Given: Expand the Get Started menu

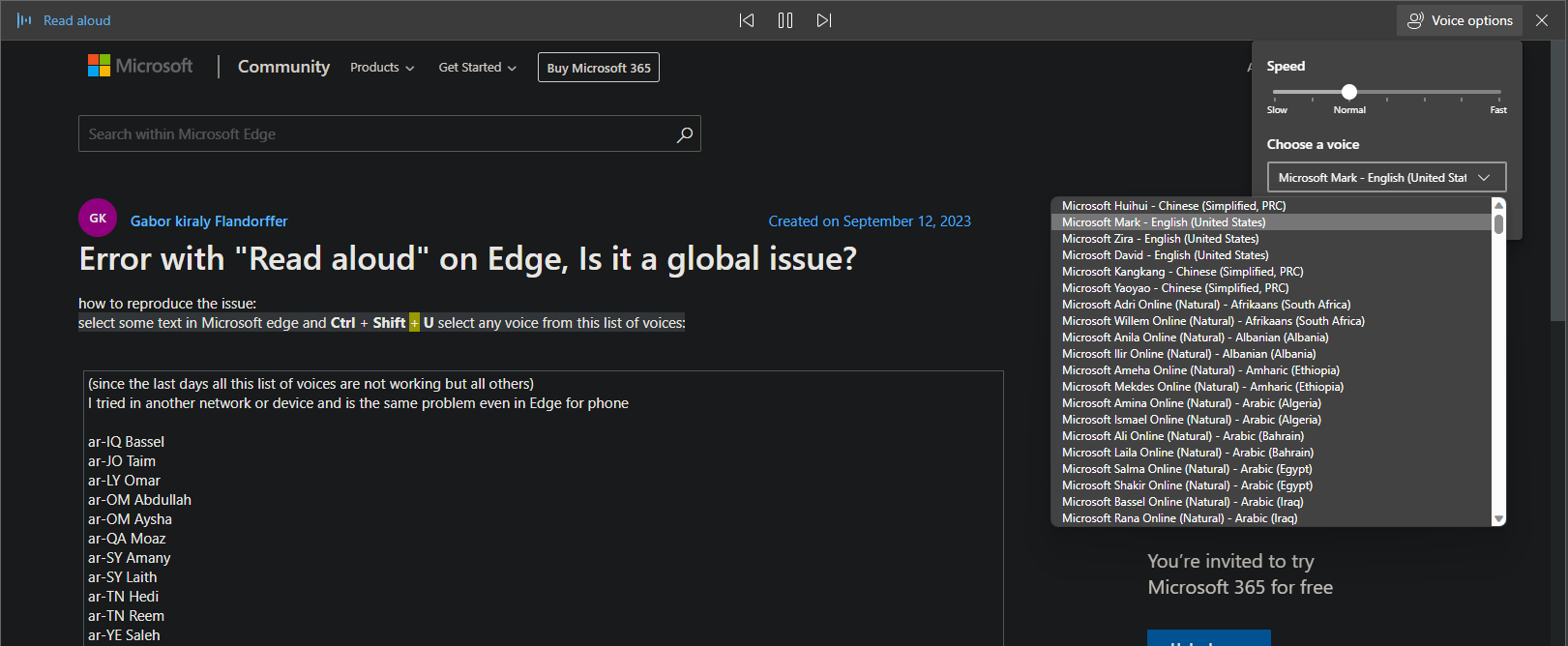Looking at the screenshot, I should (x=478, y=68).
